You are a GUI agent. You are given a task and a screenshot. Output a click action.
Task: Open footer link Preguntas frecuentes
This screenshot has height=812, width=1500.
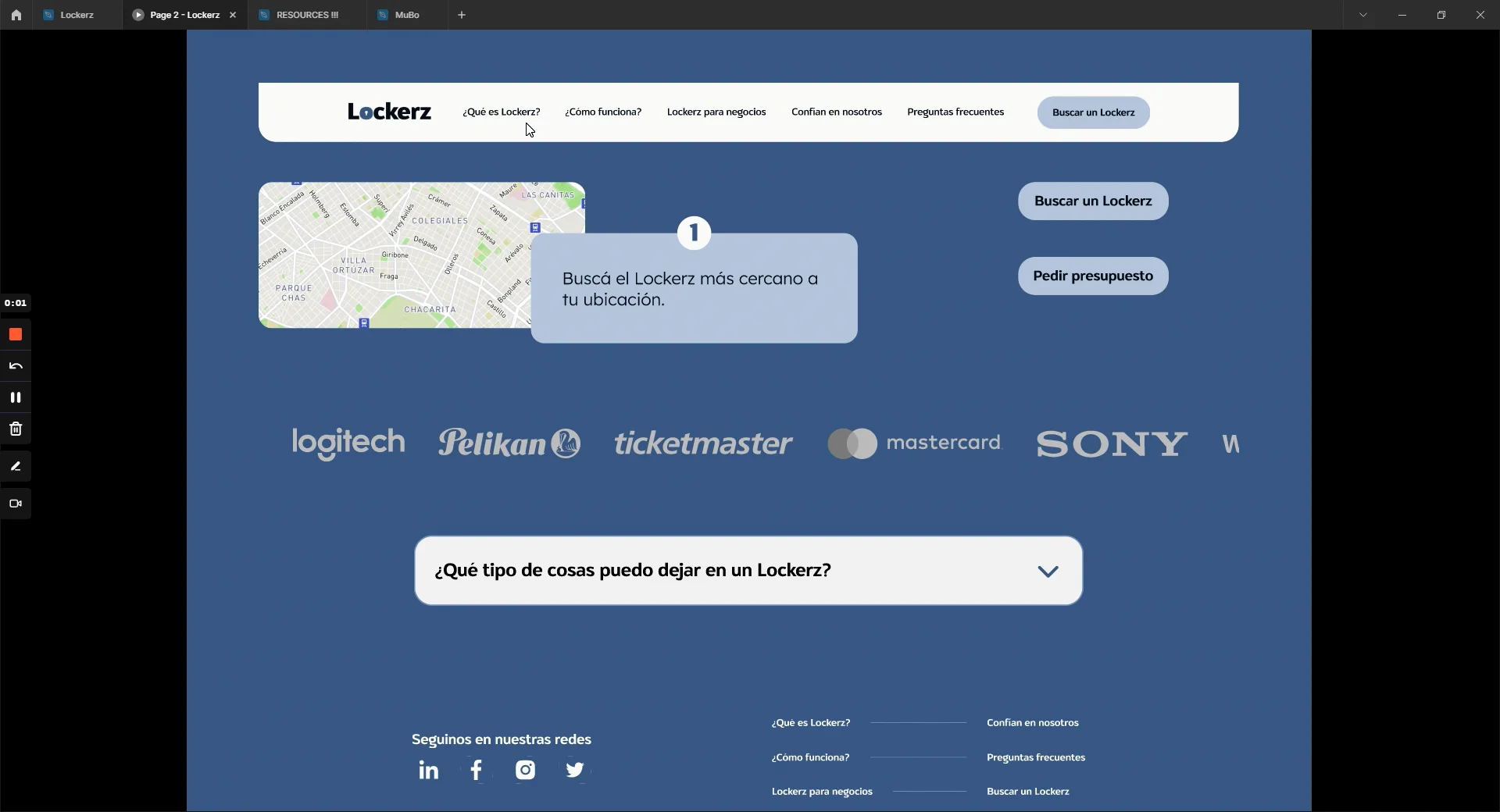click(x=1036, y=757)
